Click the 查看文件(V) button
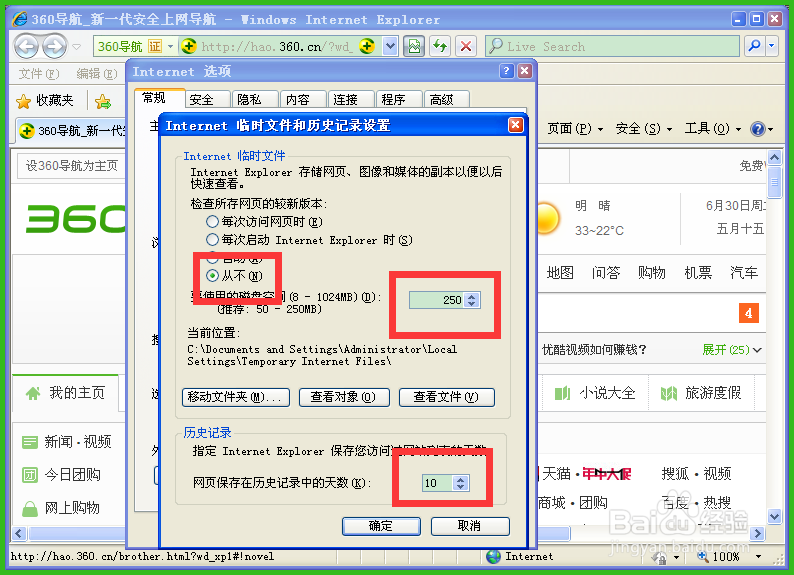The width and height of the screenshot is (794, 575). (x=447, y=397)
